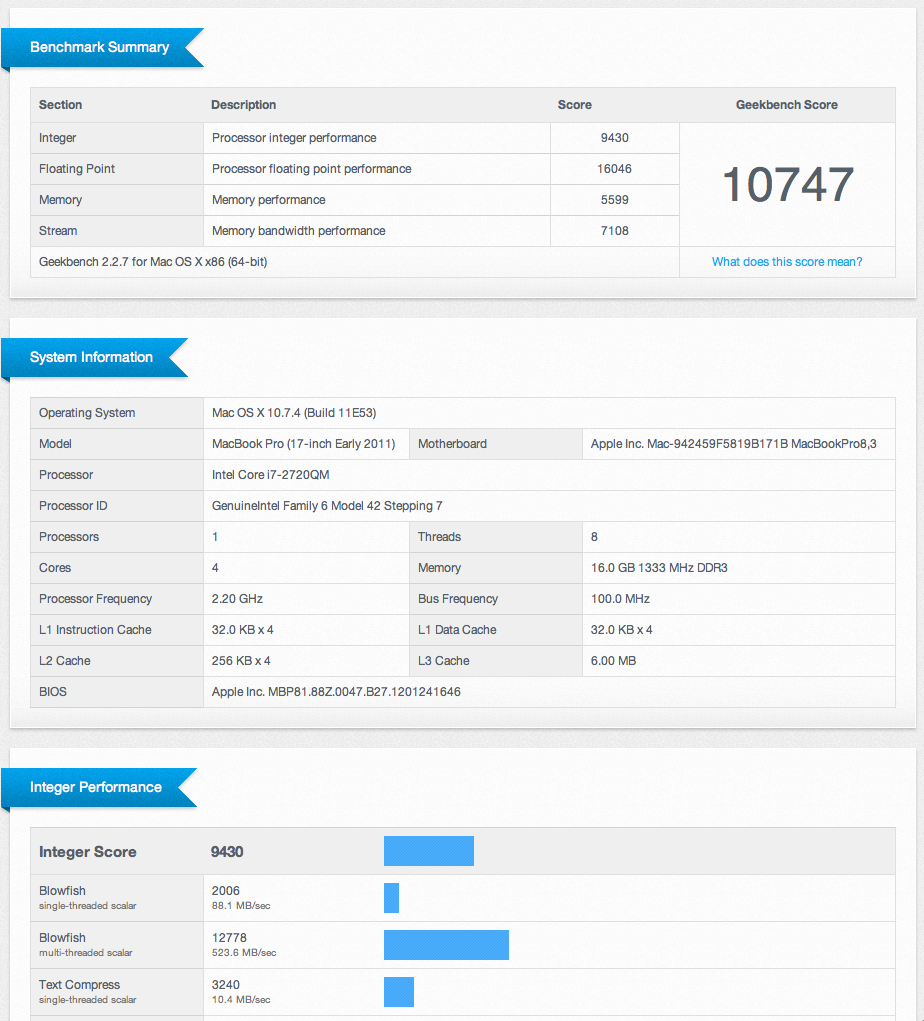The image size is (924, 1021).
Task: Click the Section column header
Action: click(x=61, y=105)
